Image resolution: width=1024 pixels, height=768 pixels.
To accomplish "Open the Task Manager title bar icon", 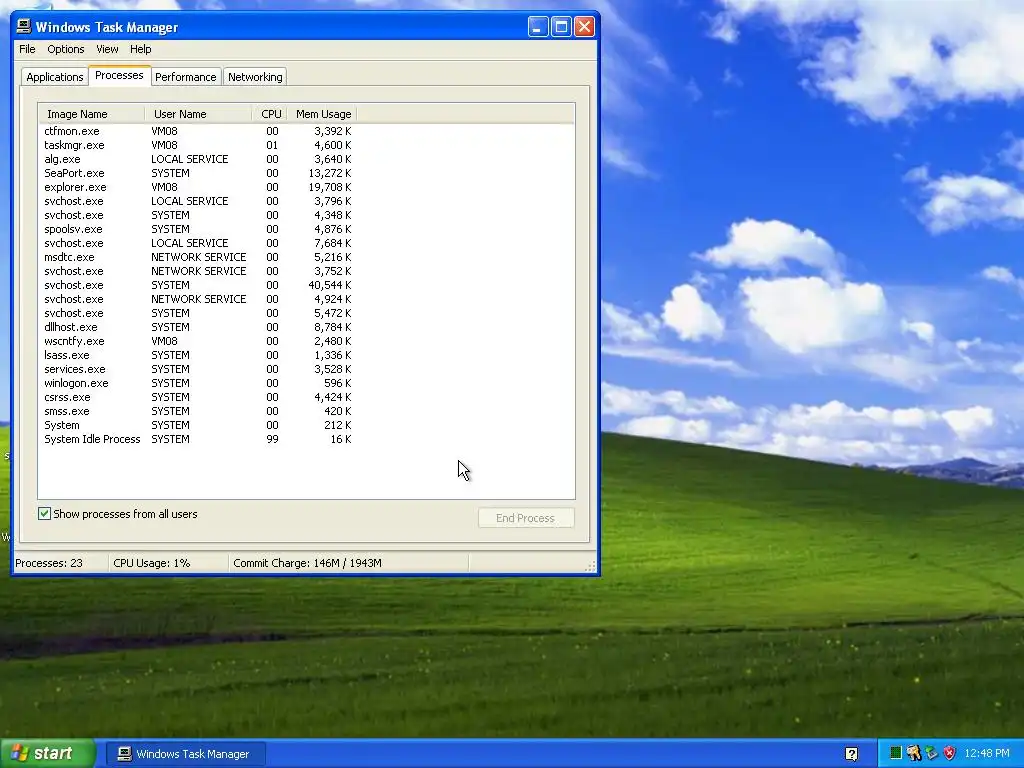I will pos(24,26).
